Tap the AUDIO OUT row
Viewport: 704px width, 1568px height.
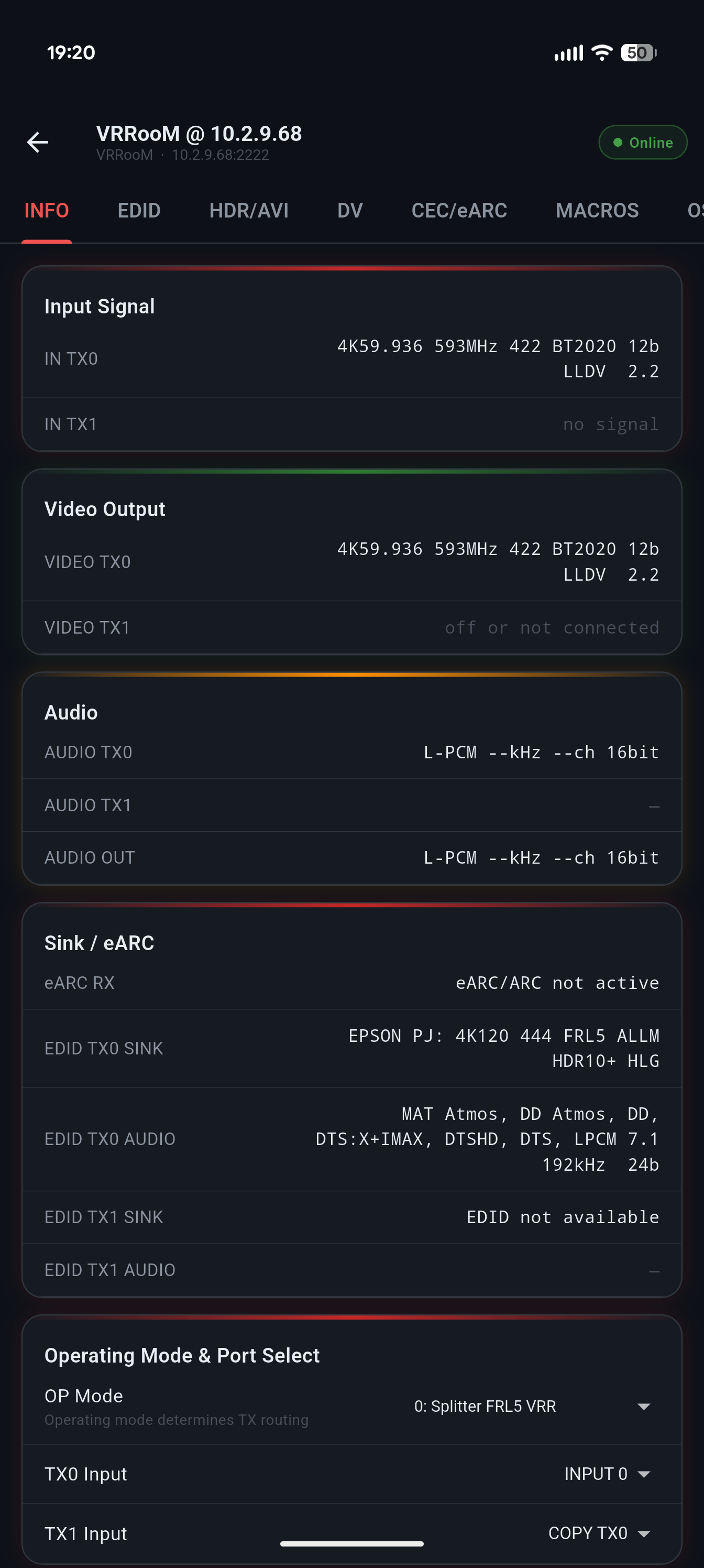pos(351,858)
